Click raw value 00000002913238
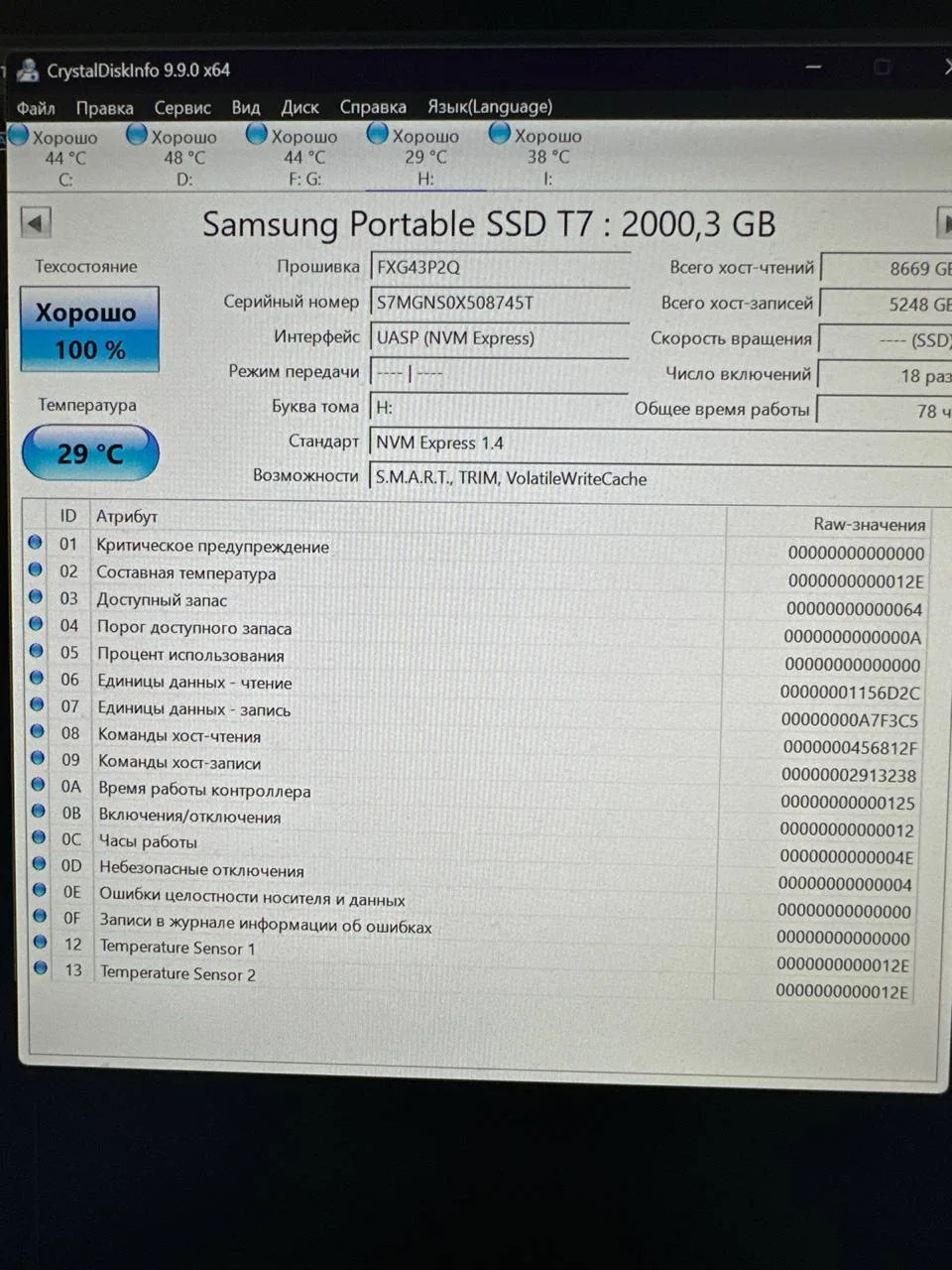952x1270 pixels. 849,775
